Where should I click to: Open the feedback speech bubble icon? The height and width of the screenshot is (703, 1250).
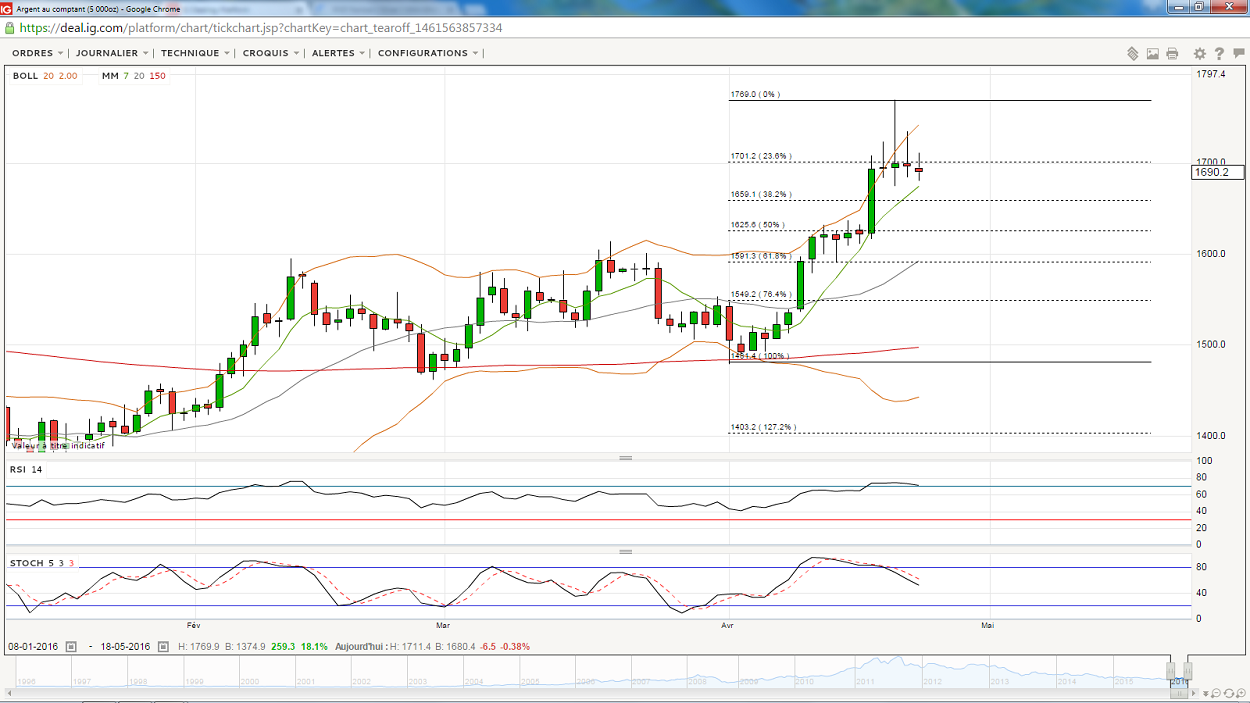(x=1239, y=53)
